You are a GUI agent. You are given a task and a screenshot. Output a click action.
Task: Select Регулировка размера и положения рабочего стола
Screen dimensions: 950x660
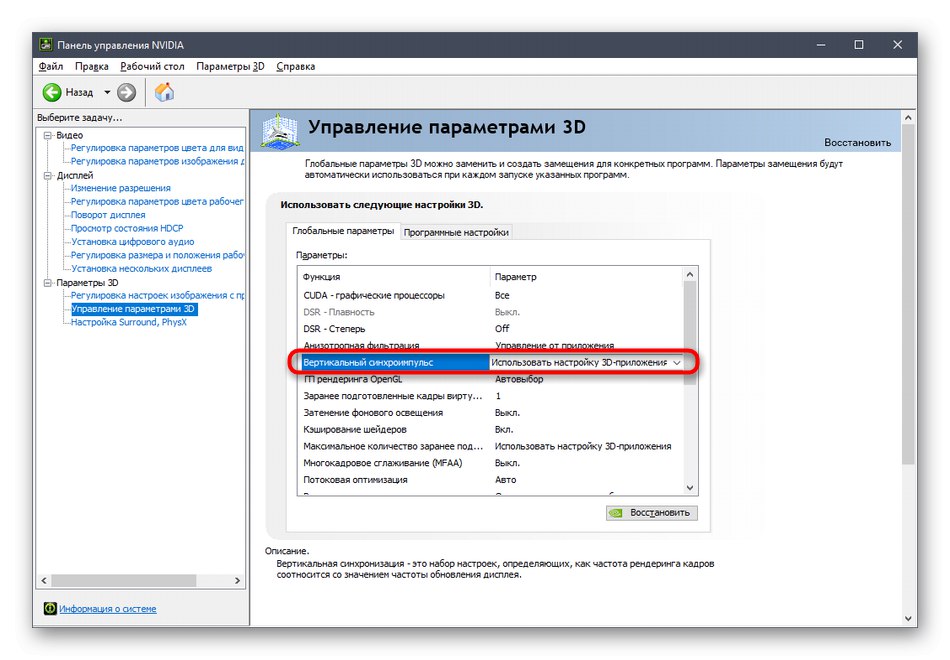[x=157, y=255]
